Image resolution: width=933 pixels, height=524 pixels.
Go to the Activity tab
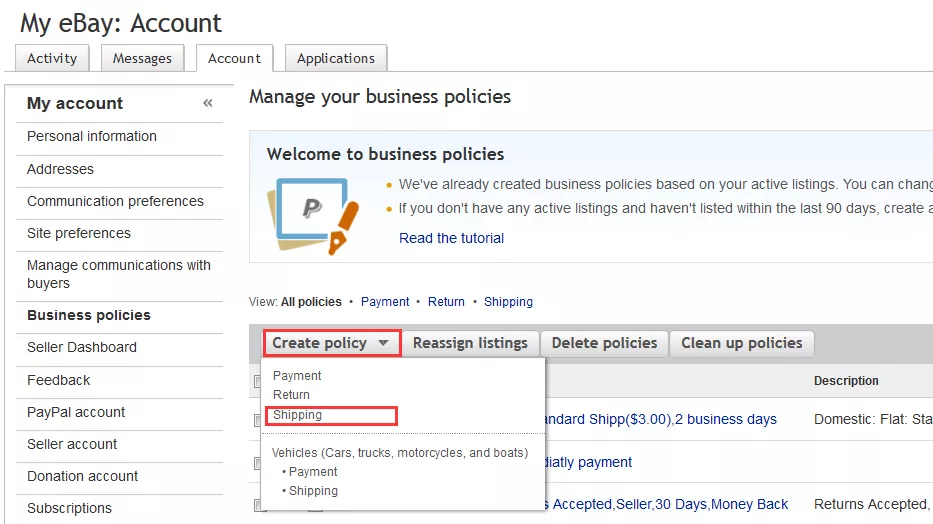click(52, 58)
